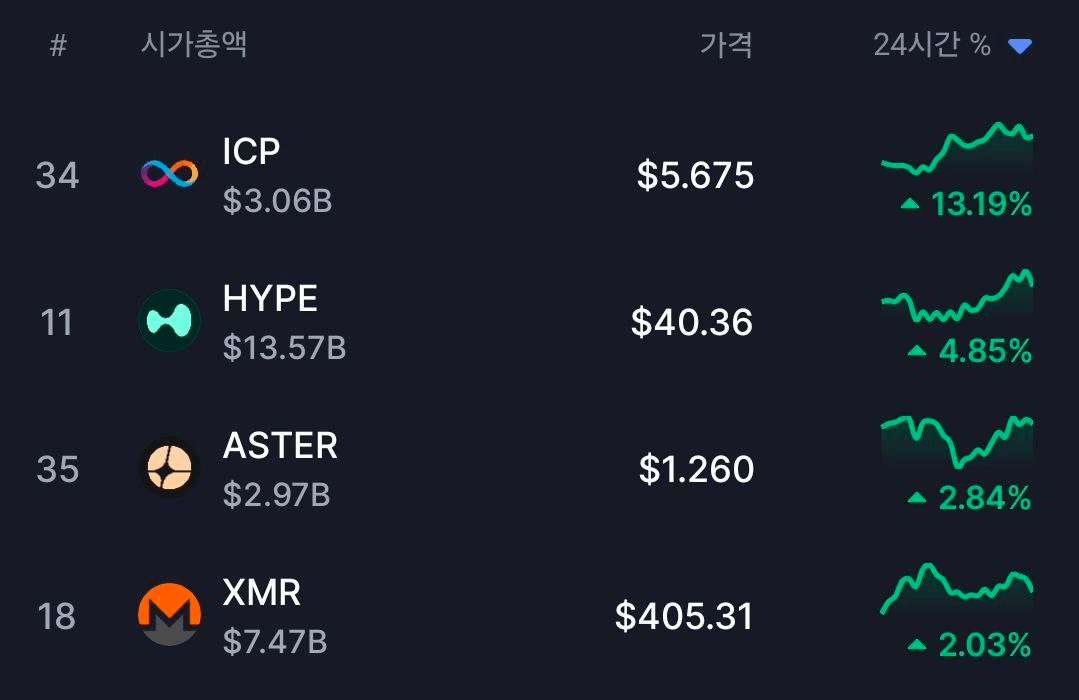Sort by the 24시간 % column header
Screen dimensions: 1079x700
click(x=931, y=45)
